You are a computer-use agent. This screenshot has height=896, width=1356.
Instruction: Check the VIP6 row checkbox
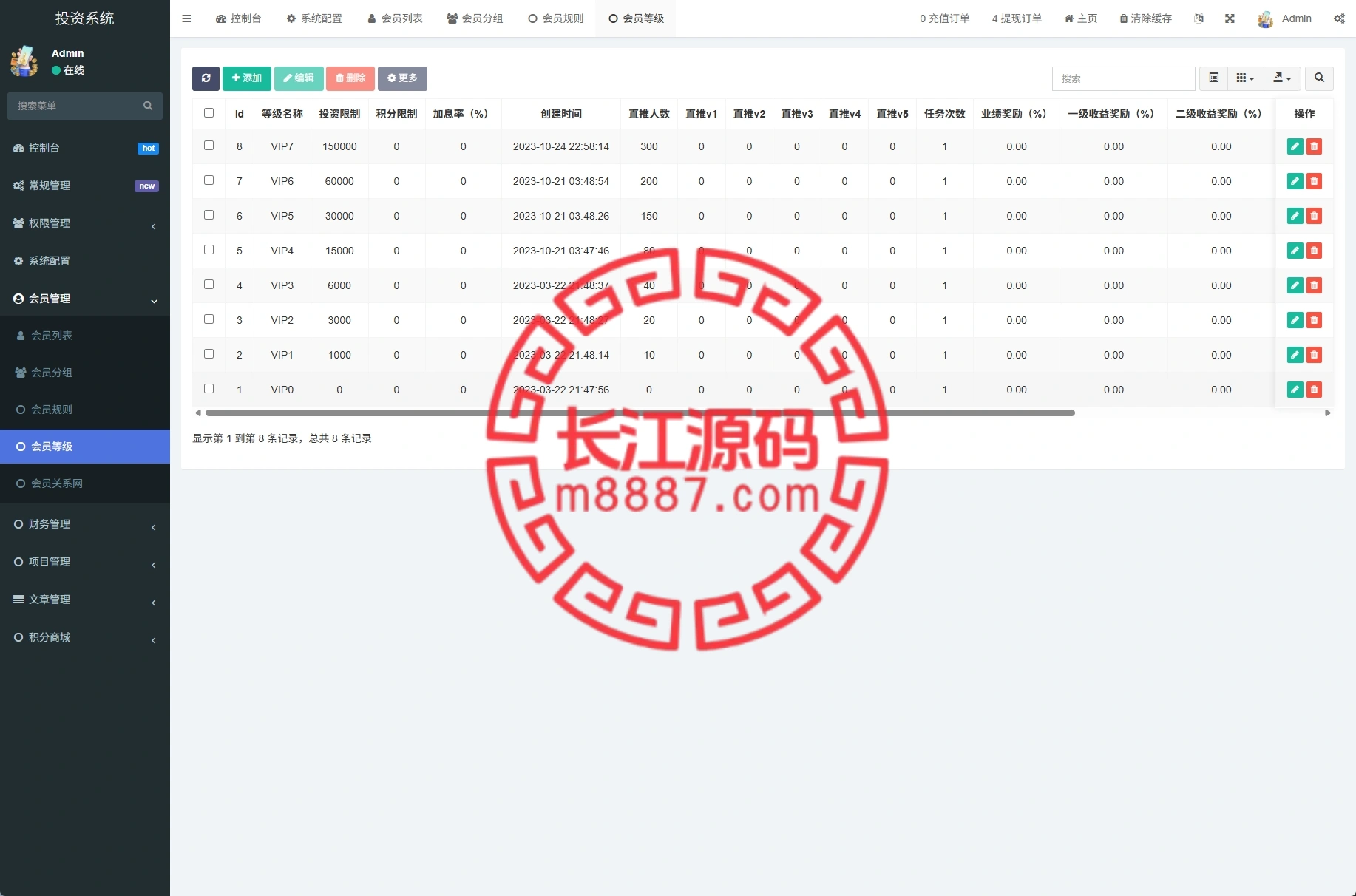click(209, 180)
